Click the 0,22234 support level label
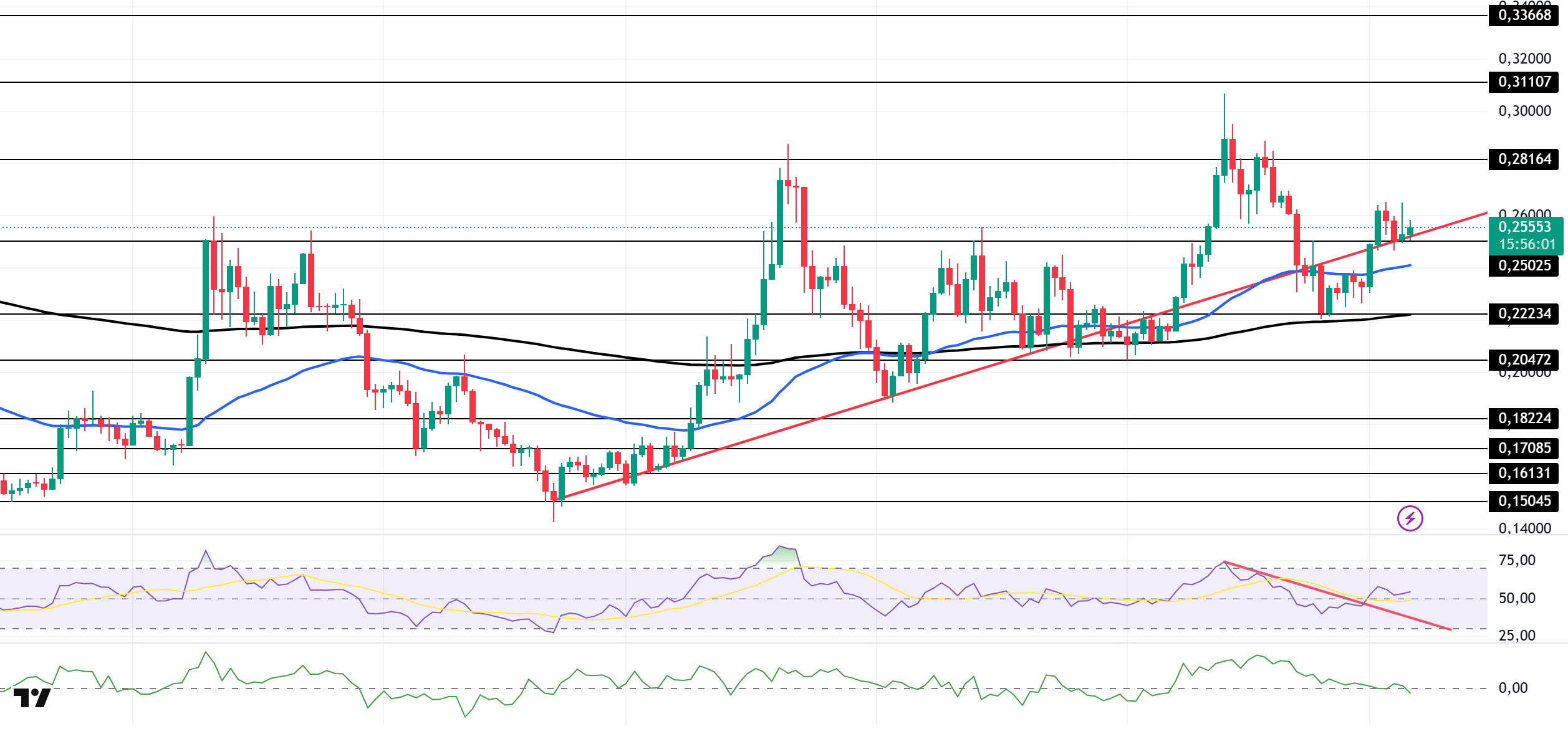 coord(1524,313)
